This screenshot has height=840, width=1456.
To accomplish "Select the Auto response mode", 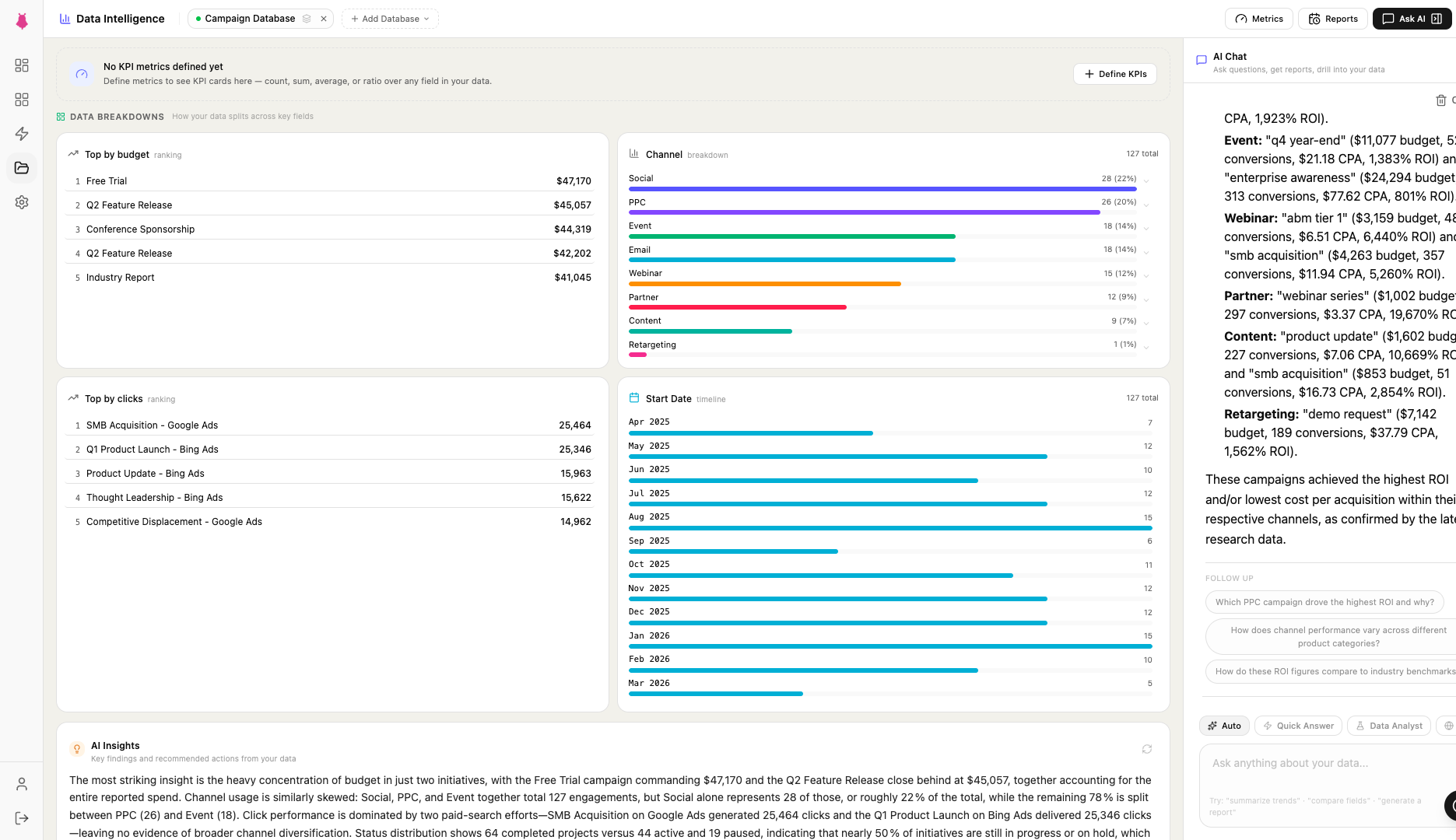I will pyautogui.click(x=1223, y=725).
